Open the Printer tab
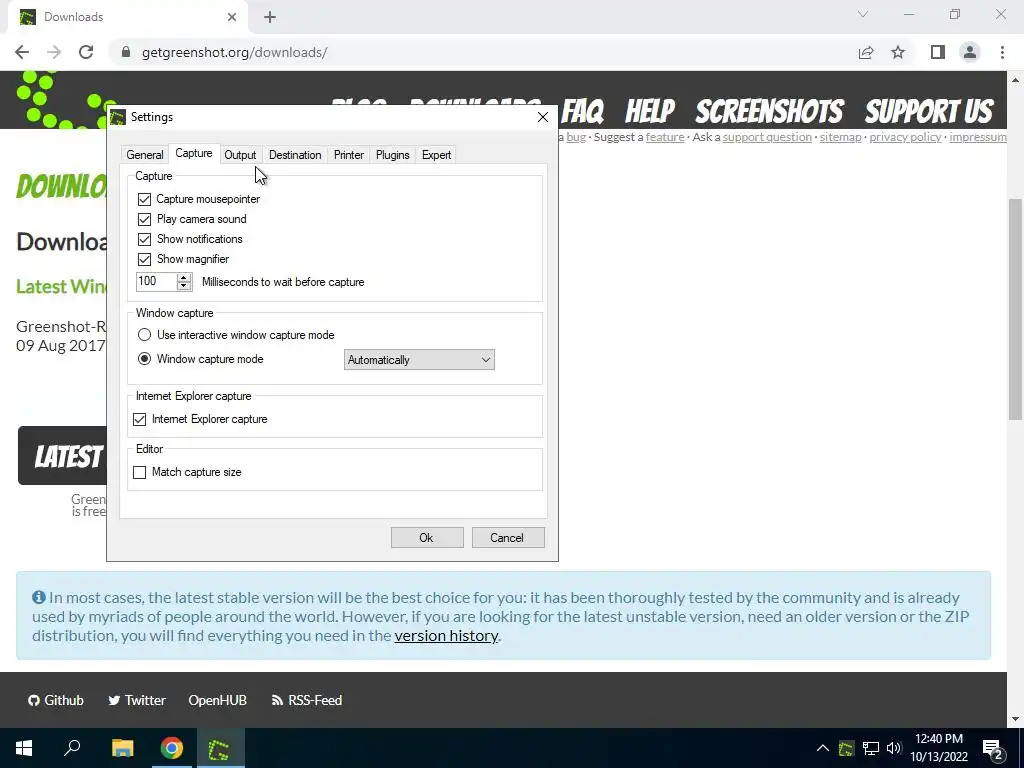1024x768 pixels. (349, 155)
